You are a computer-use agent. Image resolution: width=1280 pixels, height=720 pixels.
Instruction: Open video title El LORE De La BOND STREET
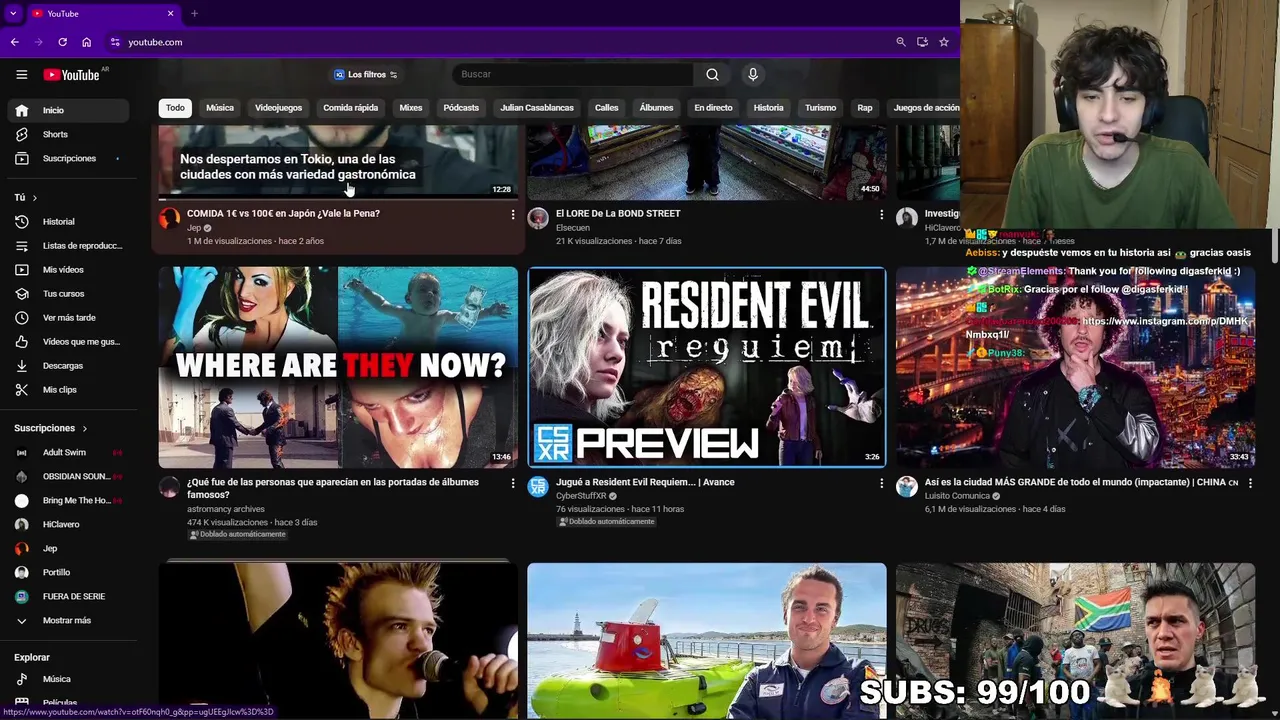coord(618,213)
